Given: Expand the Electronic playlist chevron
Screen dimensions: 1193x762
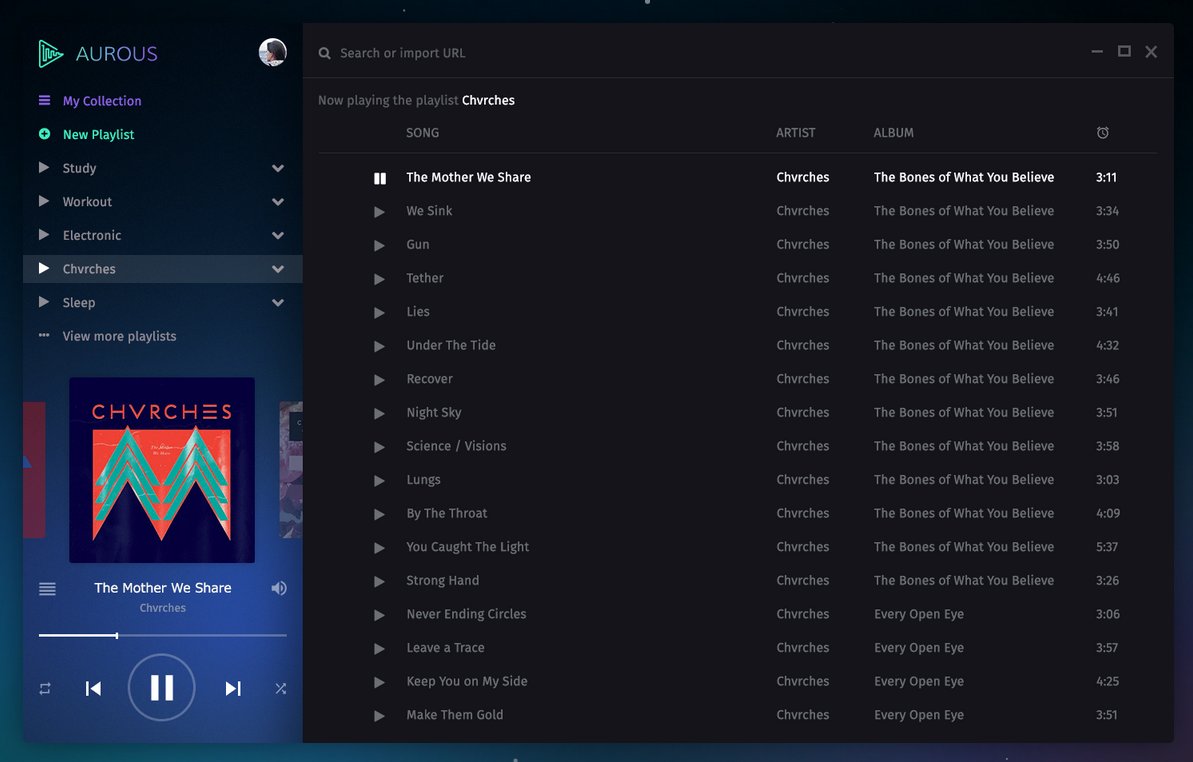Looking at the screenshot, I should (x=278, y=235).
